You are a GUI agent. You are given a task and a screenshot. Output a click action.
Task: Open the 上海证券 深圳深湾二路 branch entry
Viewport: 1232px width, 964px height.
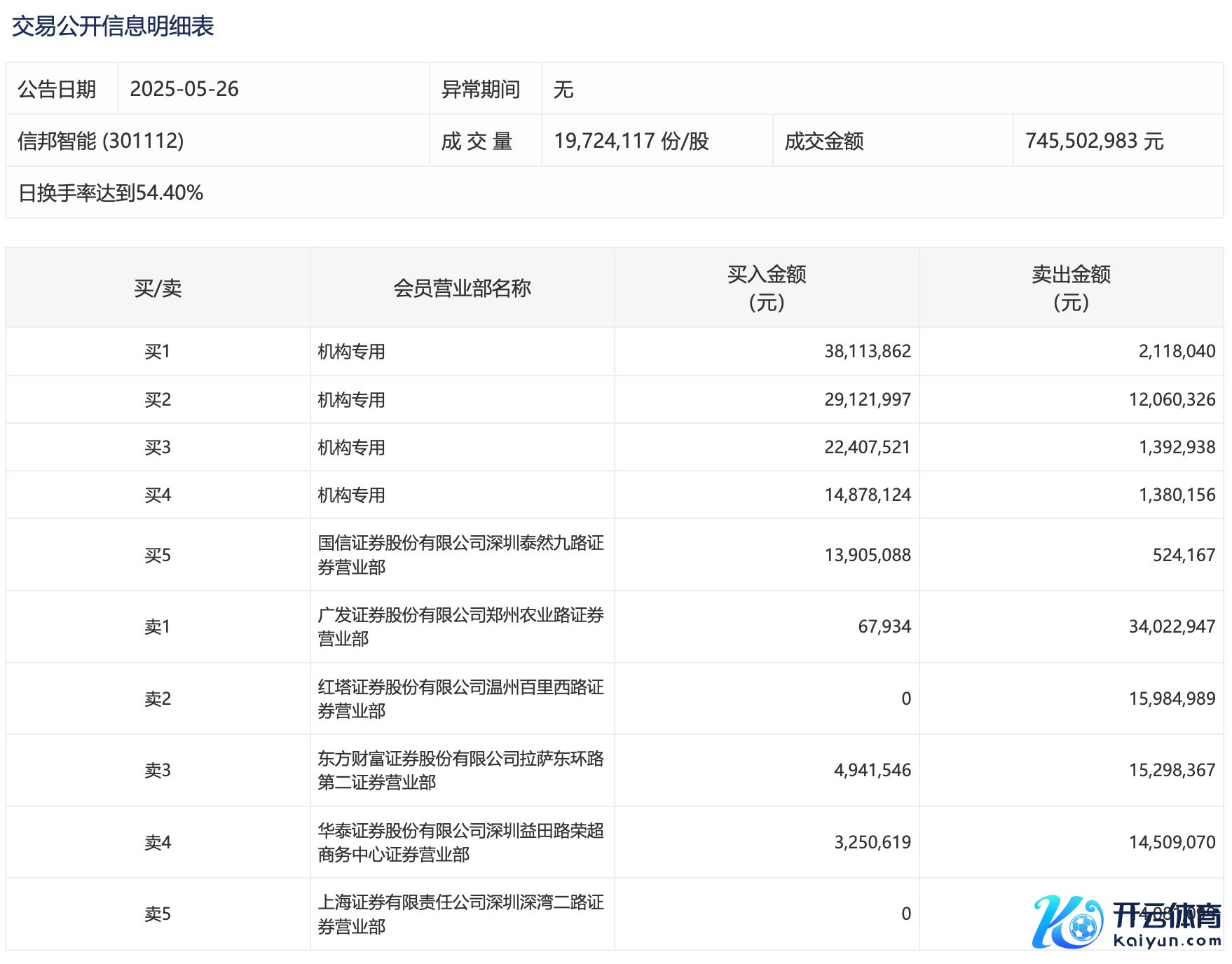click(x=460, y=914)
